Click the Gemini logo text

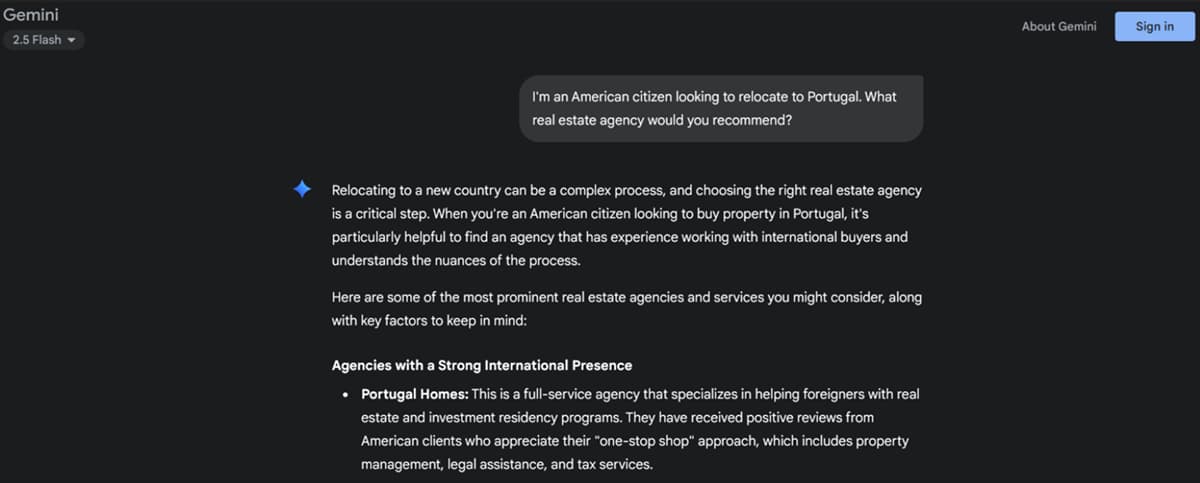31,15
